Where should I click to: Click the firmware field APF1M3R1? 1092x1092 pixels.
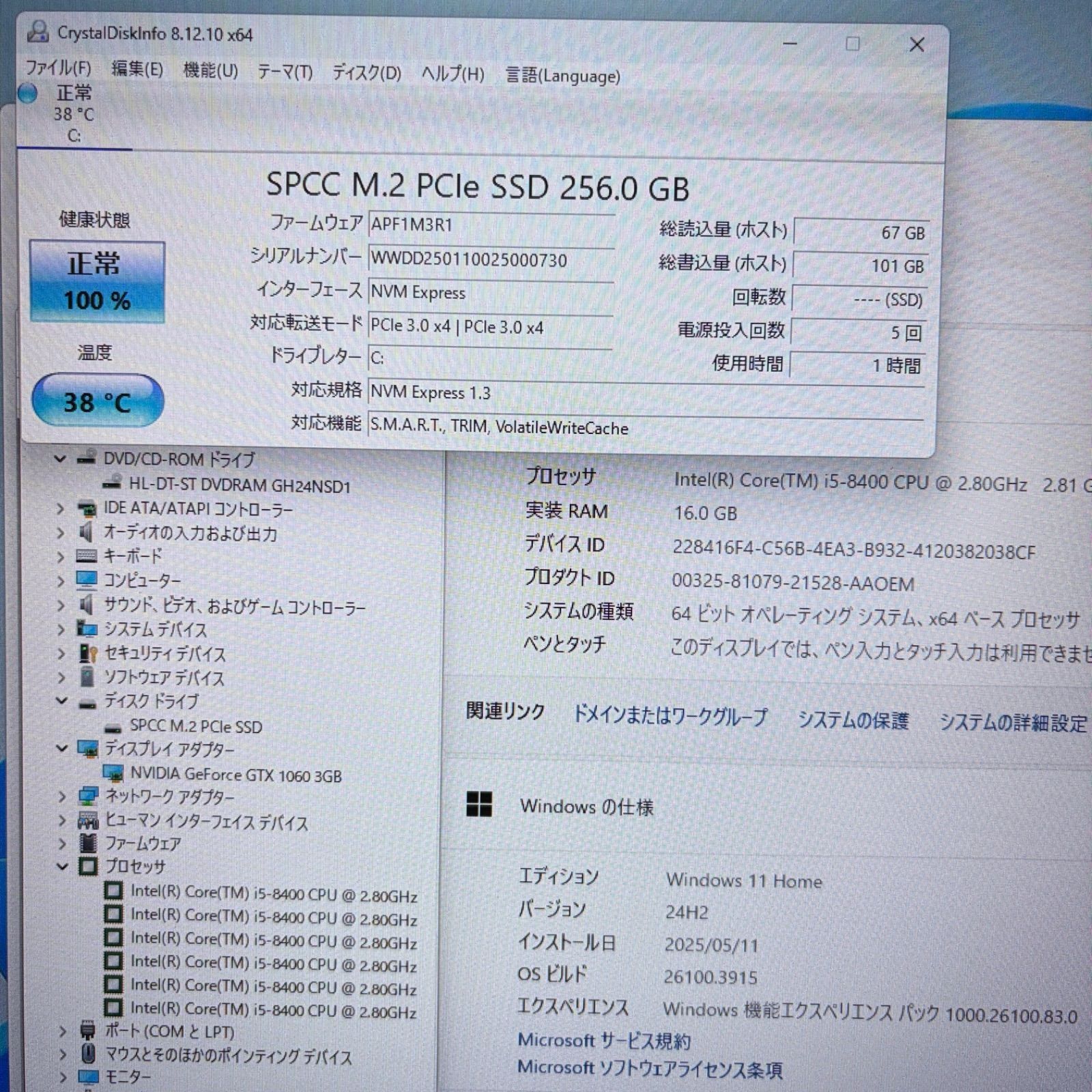click(x=491, y=225)
